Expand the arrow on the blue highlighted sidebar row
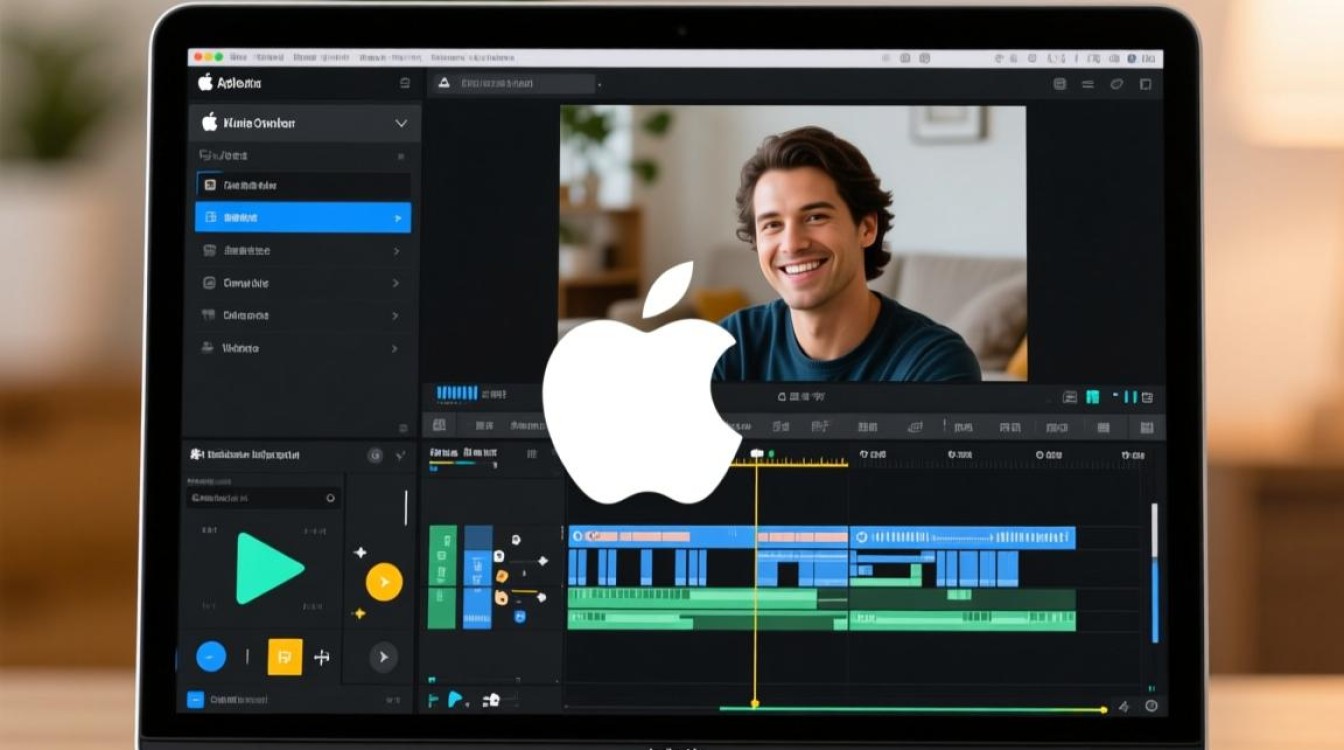 point(398,218)
